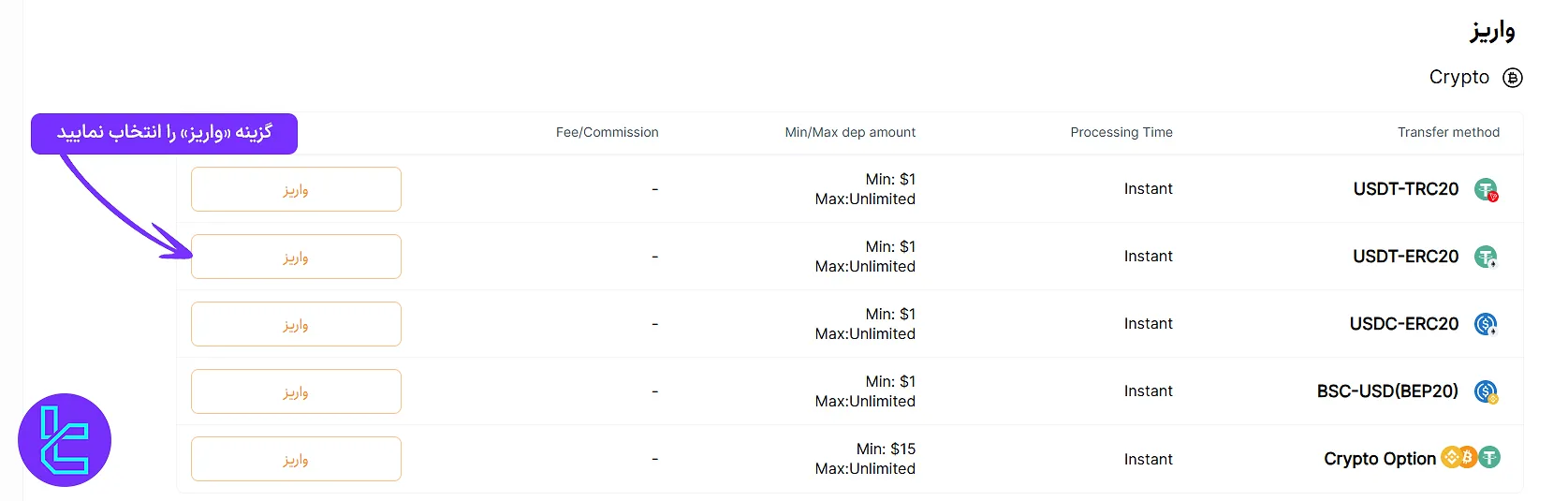
Task: Click the Processing Time column header
Action: 1121,133
